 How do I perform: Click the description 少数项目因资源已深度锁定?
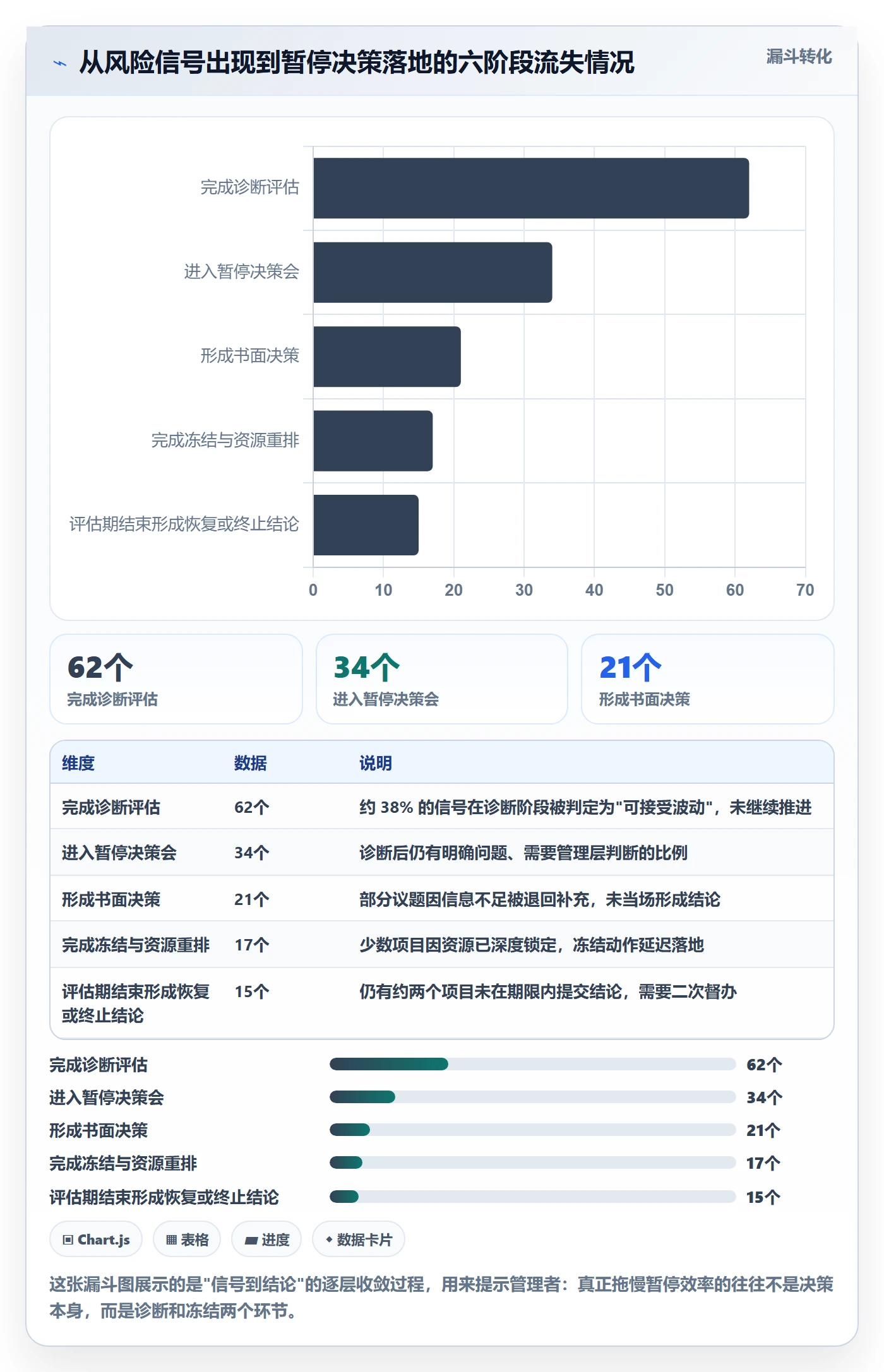click(x=532, y=945)
